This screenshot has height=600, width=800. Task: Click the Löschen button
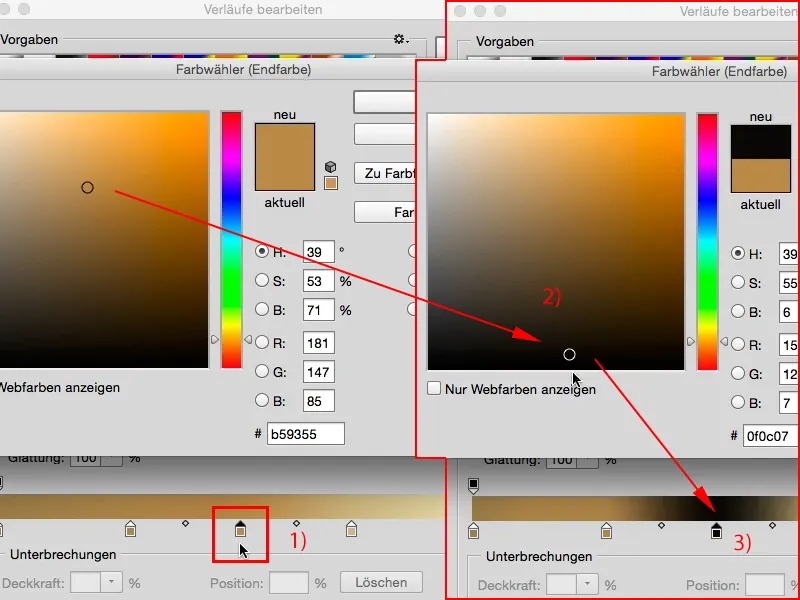click(381, 582)
